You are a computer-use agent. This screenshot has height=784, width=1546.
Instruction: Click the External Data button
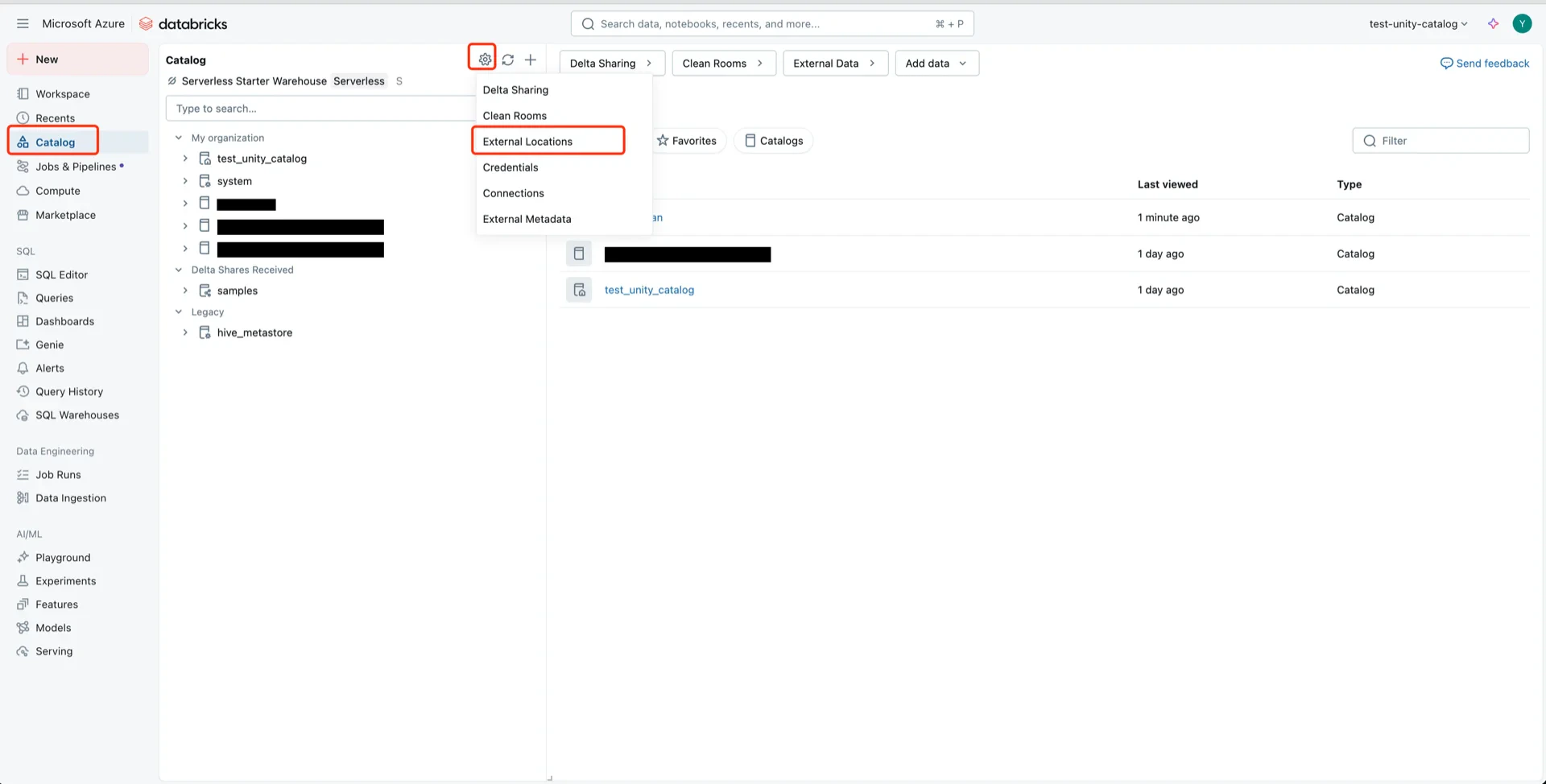pyautogui.click(x=835, y=63)
